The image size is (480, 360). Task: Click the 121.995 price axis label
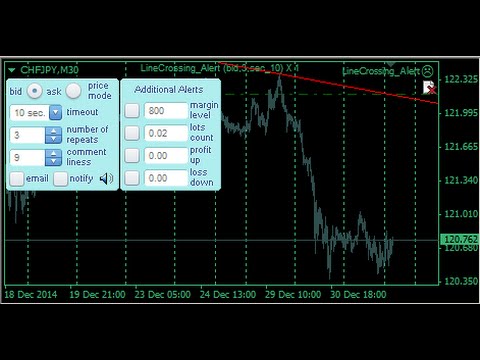(x=461, y=113)
